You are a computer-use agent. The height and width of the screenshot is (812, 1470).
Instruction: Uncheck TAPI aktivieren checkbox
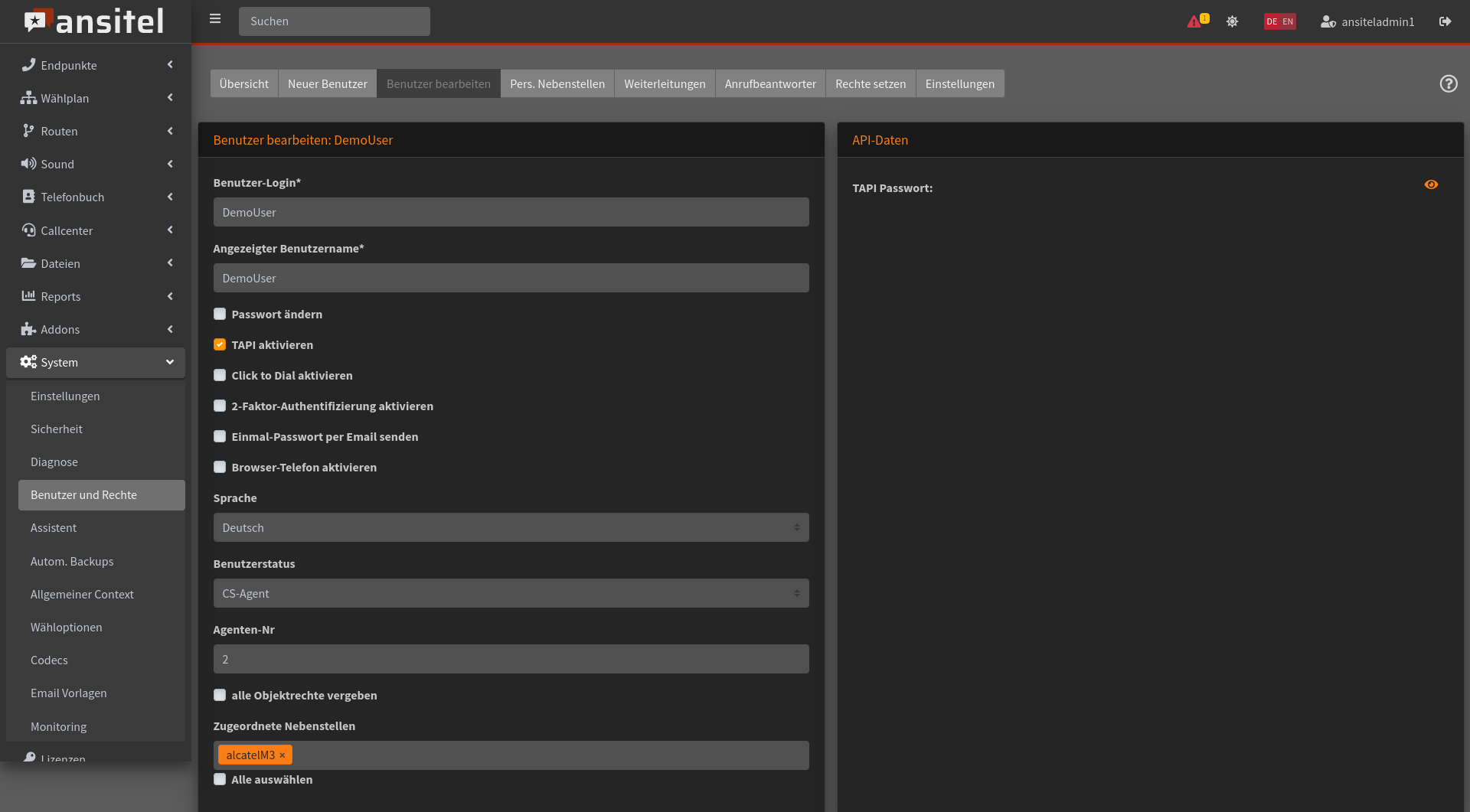coord(220,344)
